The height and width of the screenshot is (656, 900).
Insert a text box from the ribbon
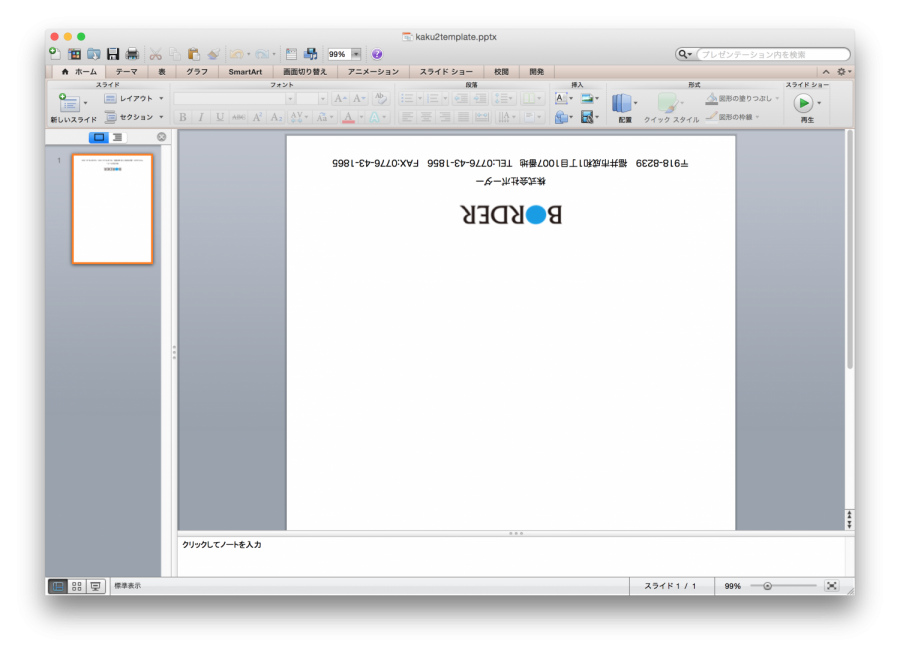click(561, 98)
